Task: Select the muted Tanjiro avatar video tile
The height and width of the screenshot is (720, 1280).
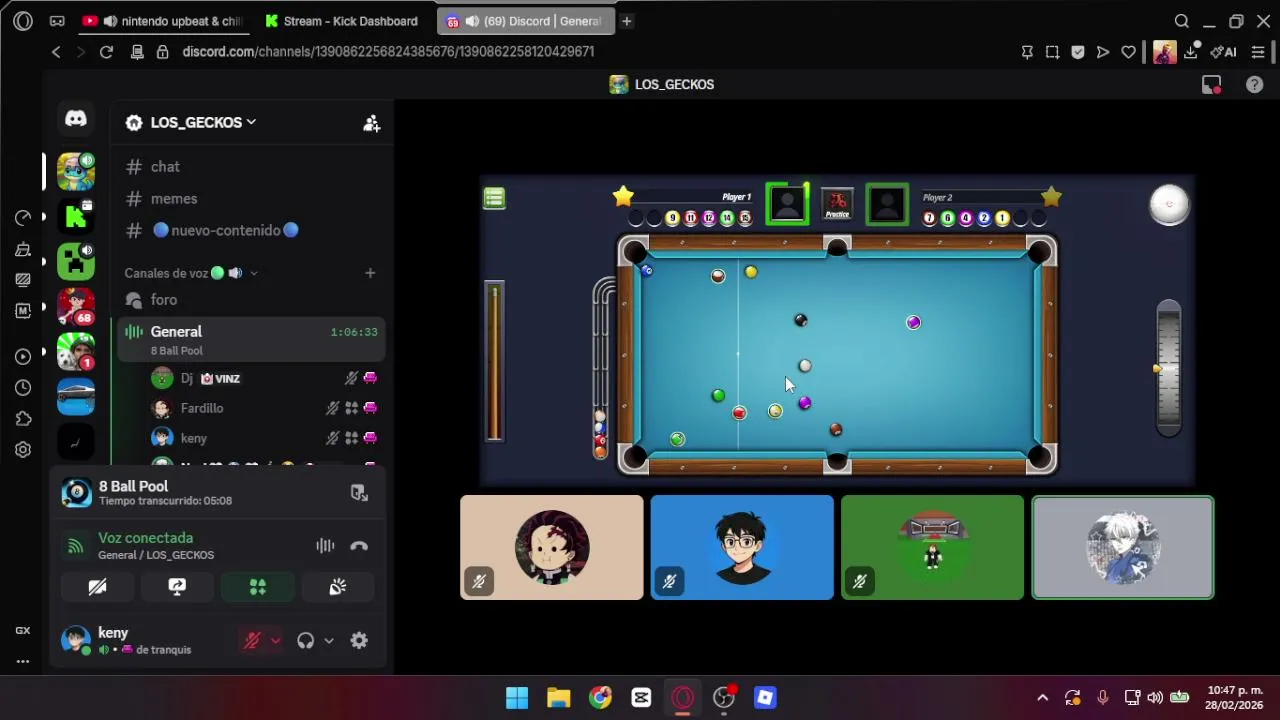Action: click(552, 548)
